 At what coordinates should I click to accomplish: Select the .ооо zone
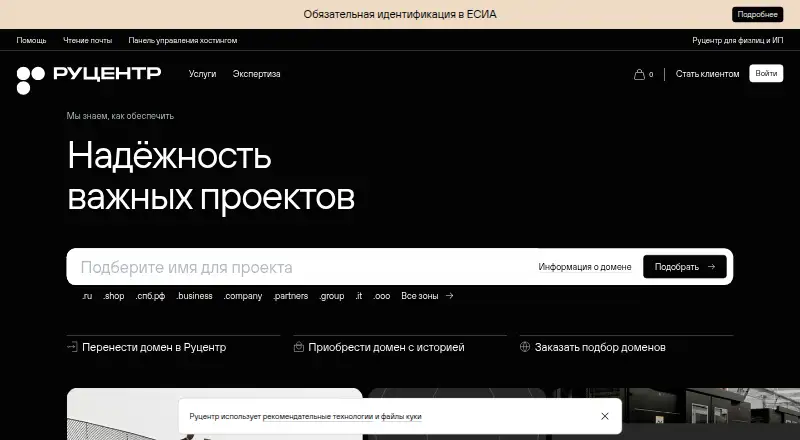[382, 296]
